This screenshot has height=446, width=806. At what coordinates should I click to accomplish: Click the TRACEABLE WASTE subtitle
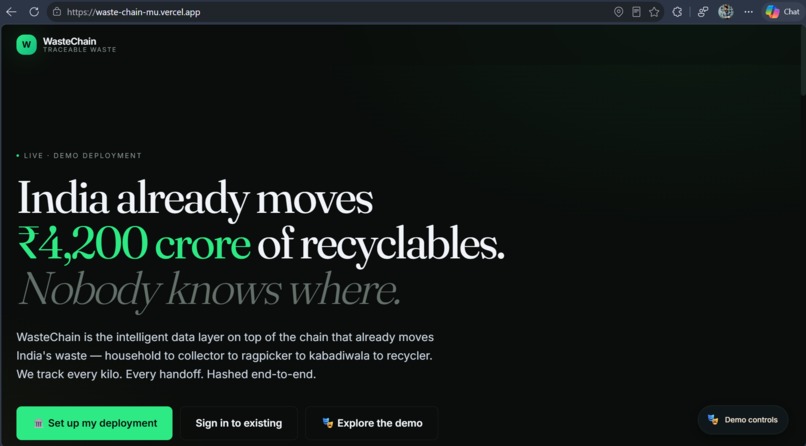(80, 50)
